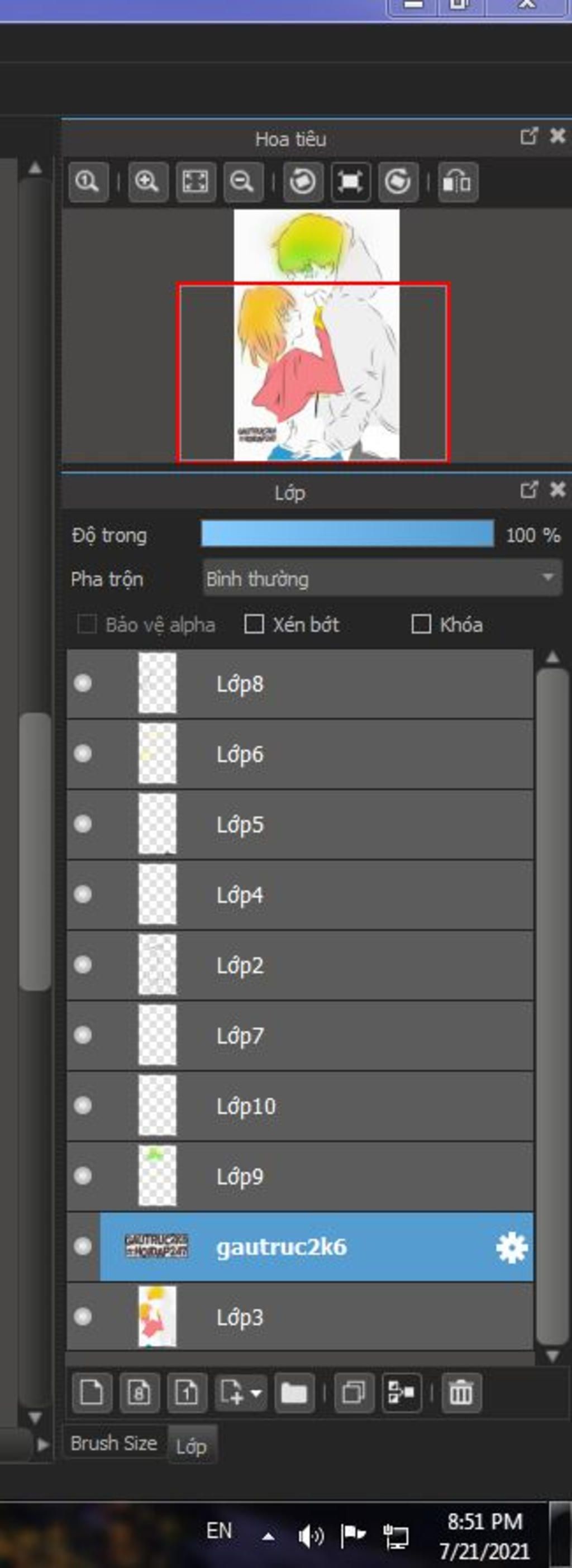Enable the Khóa lock checkbox
572x1568 pixels.
pyautogui.click(x=421, y=624)
